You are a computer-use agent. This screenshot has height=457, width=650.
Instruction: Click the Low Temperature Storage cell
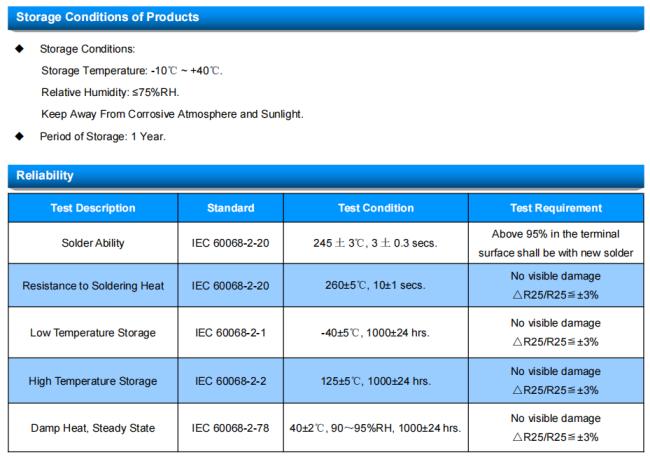(x=93, y=333)
